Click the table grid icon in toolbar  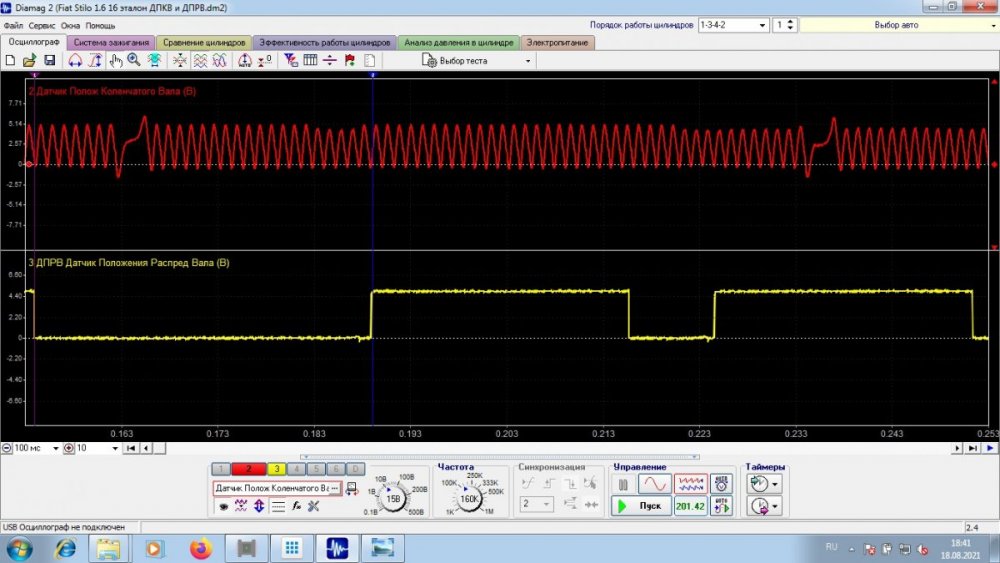tap(310, 61)
